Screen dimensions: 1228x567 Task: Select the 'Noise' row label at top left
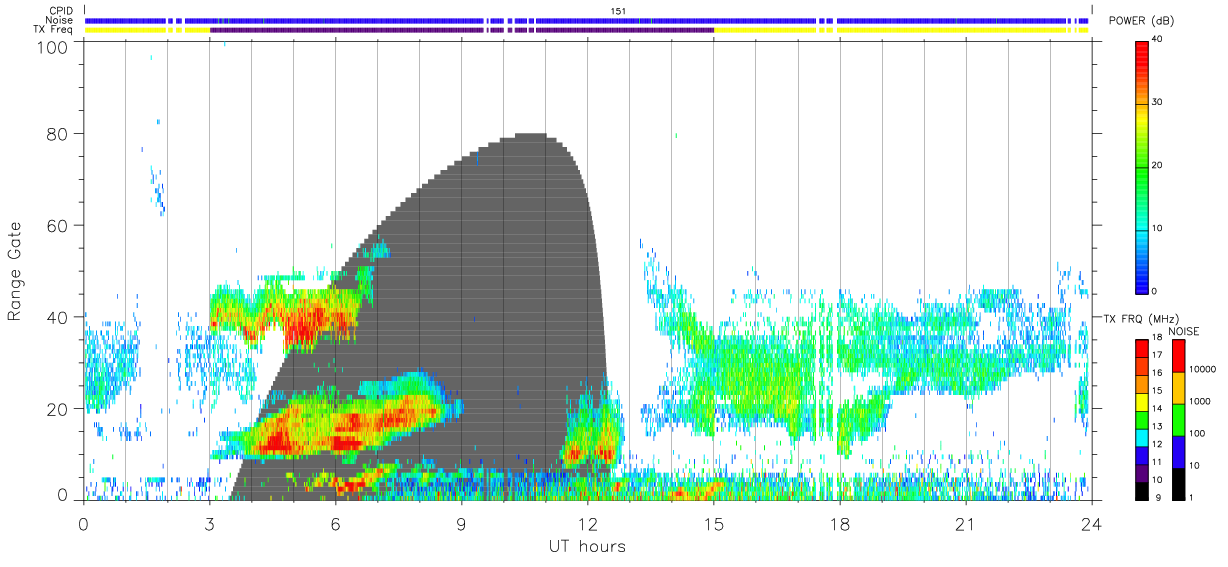59,21
